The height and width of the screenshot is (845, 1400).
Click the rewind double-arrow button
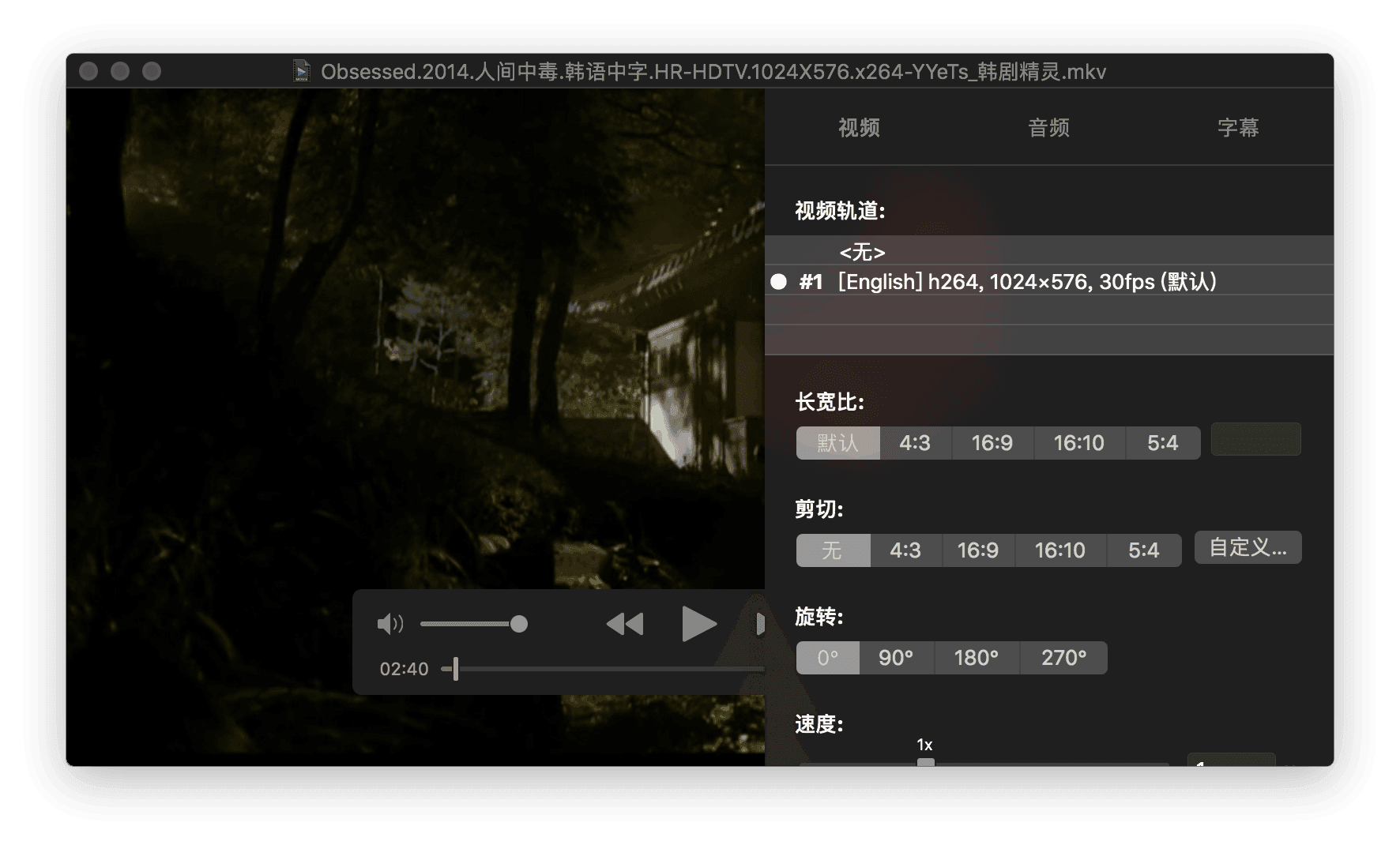(625, 625)
